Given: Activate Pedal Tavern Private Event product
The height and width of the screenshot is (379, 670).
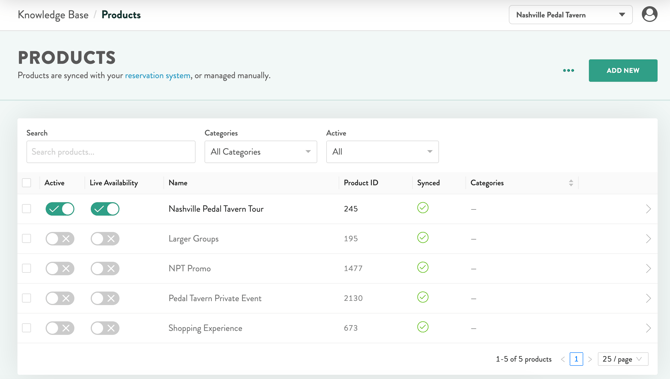Looking at the screenshot, I should [60, 298].
